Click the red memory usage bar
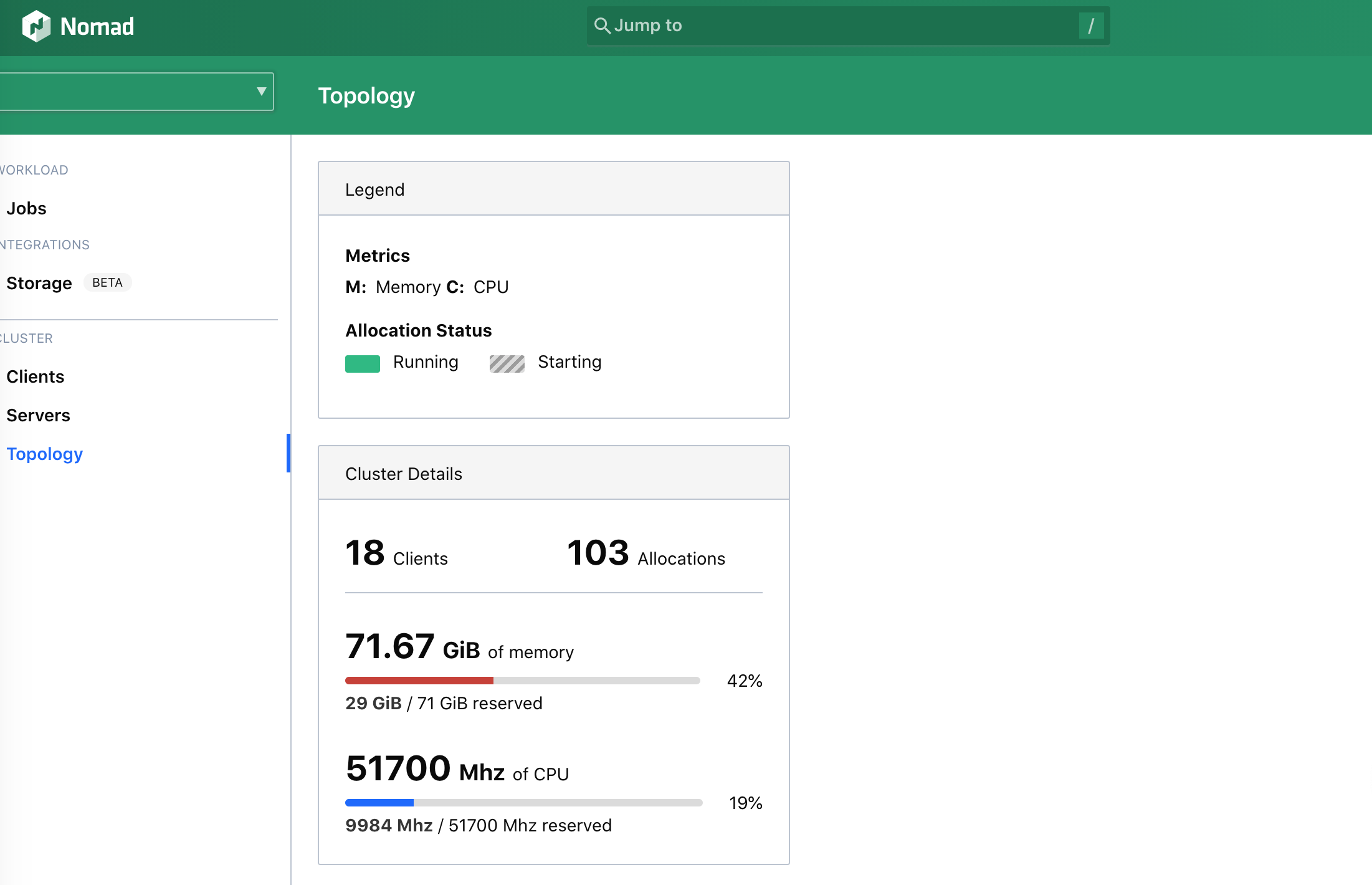Screen dimensions: 1372x885 coord(419,681)
